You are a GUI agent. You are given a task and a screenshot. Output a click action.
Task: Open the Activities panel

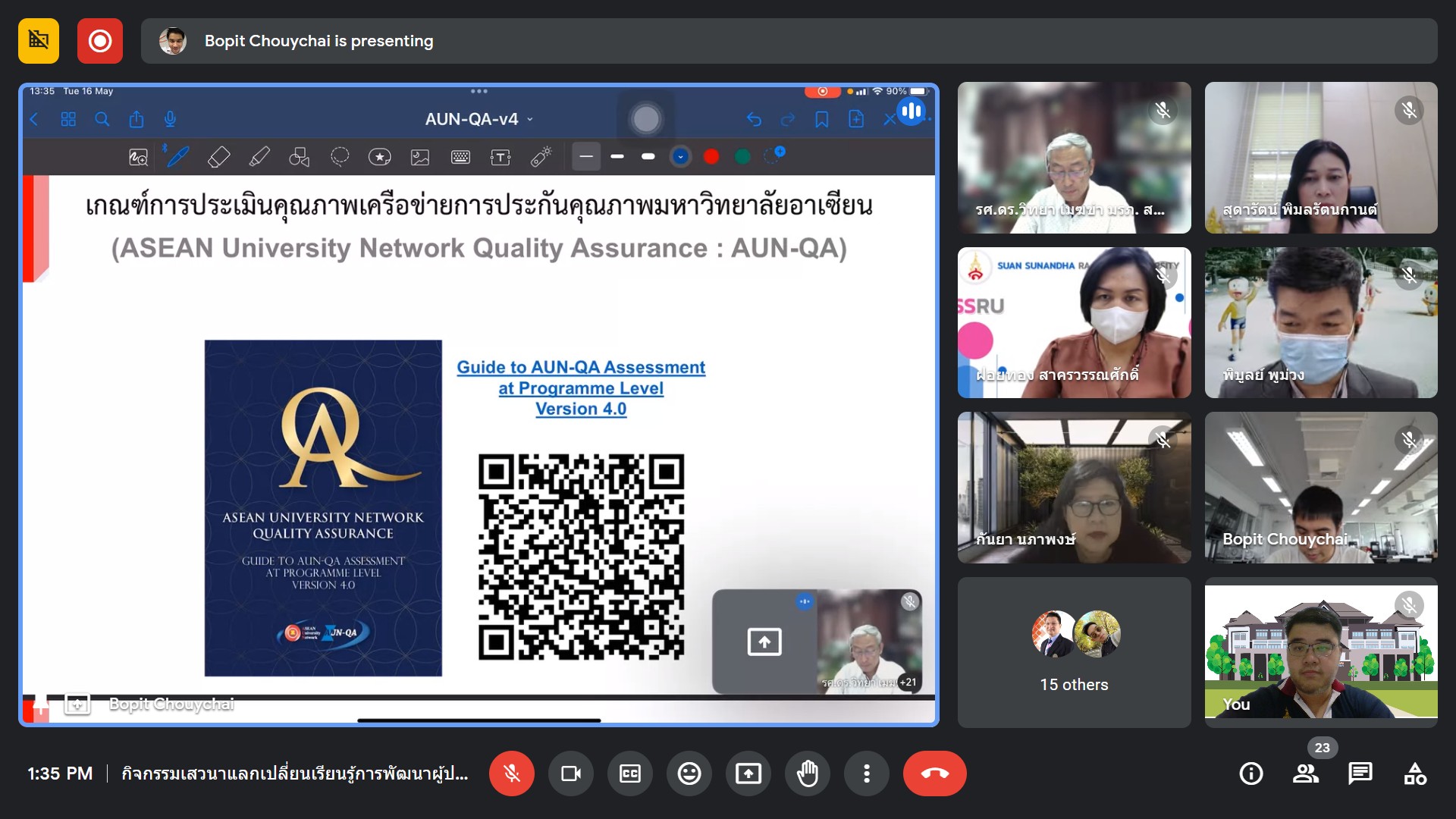tap(1415, 773)
